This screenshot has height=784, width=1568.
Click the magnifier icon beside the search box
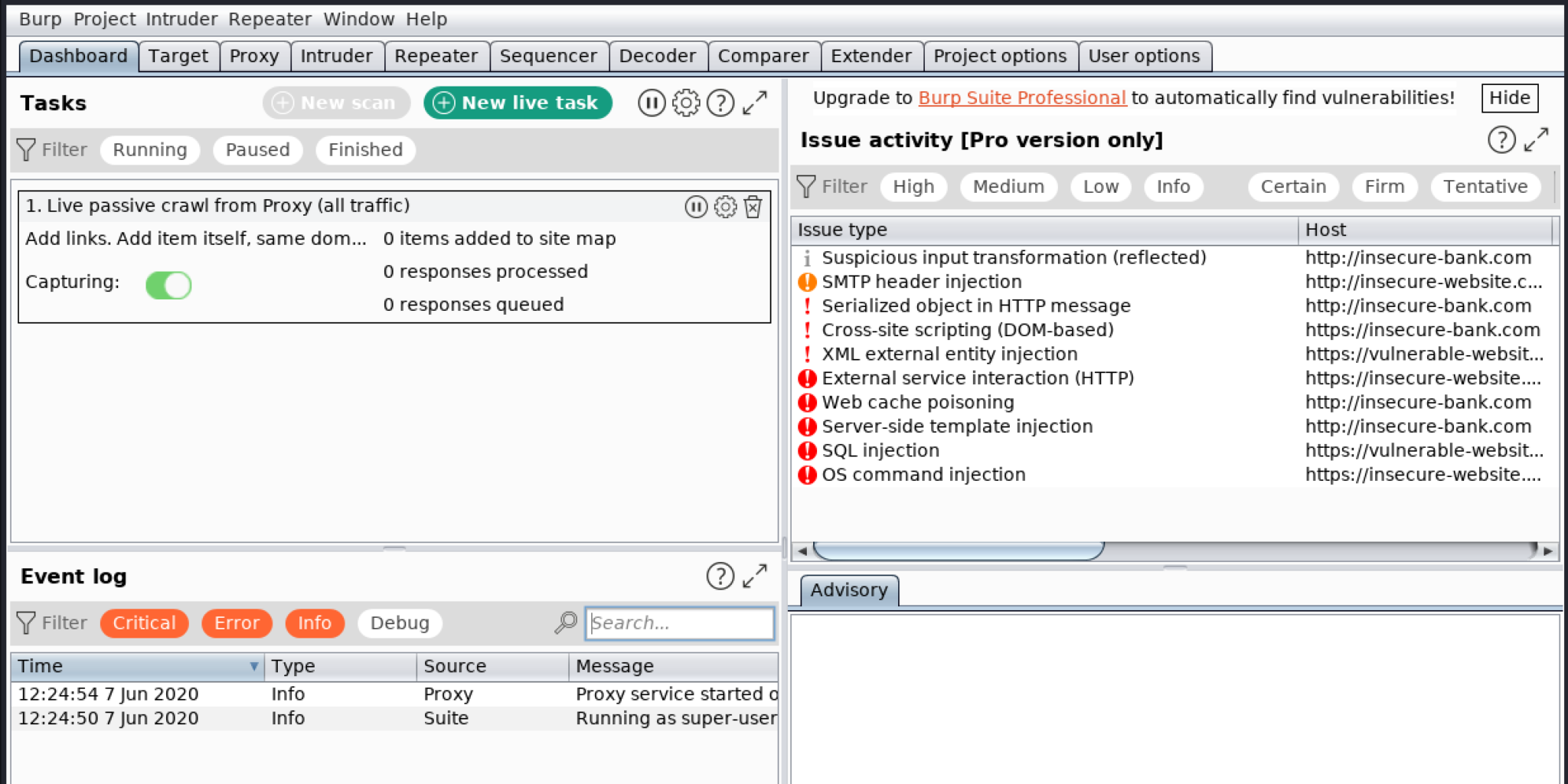tap(565, 622)
